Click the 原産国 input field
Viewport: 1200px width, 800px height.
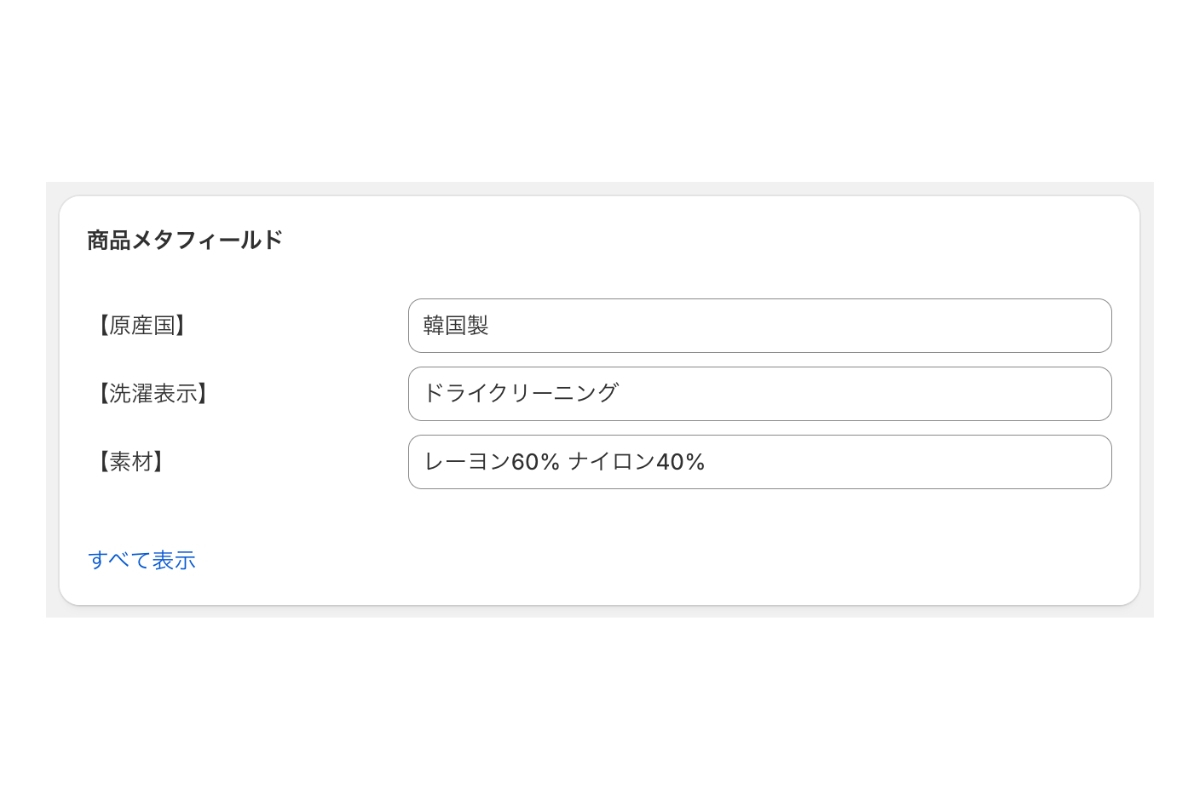point(760,326)
